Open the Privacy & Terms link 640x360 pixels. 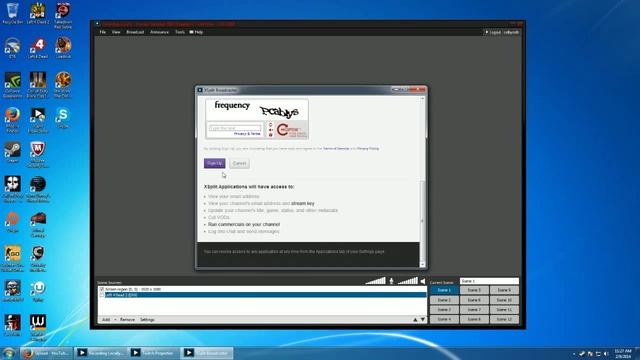click(247, 134)
